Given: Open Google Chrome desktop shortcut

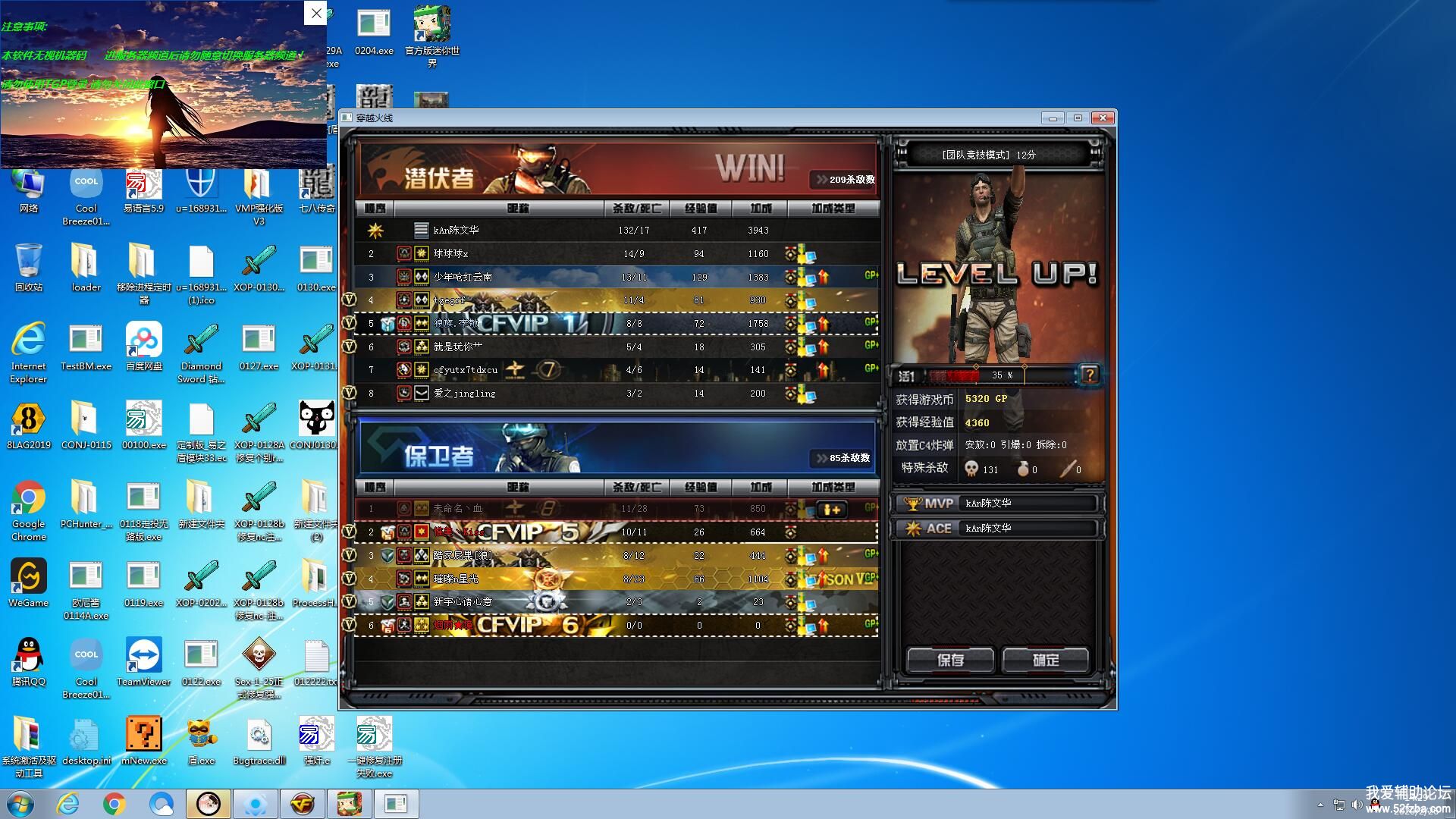Looking at the screenshot, I should (x=29, y=510).
